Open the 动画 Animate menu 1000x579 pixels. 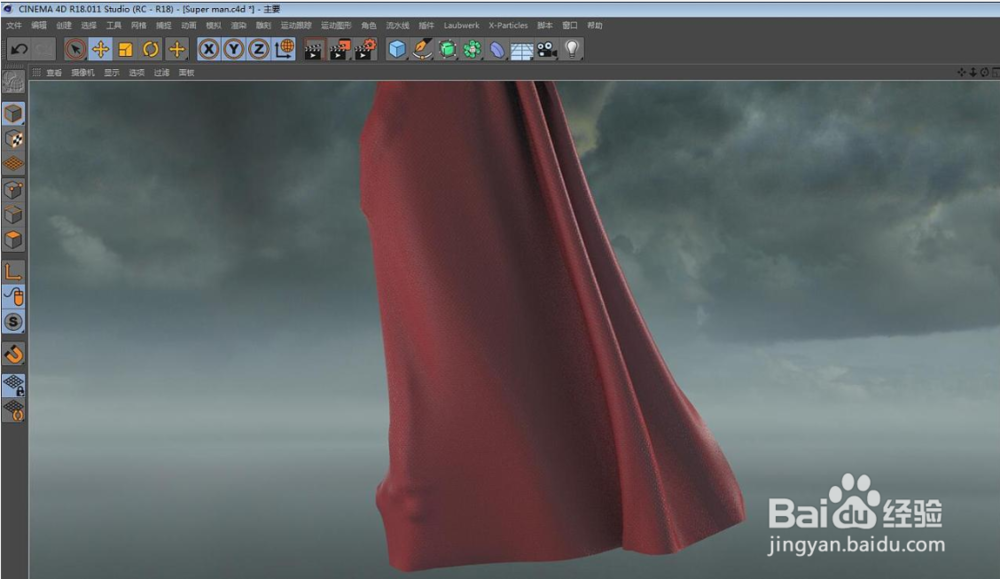click(189, 26)
